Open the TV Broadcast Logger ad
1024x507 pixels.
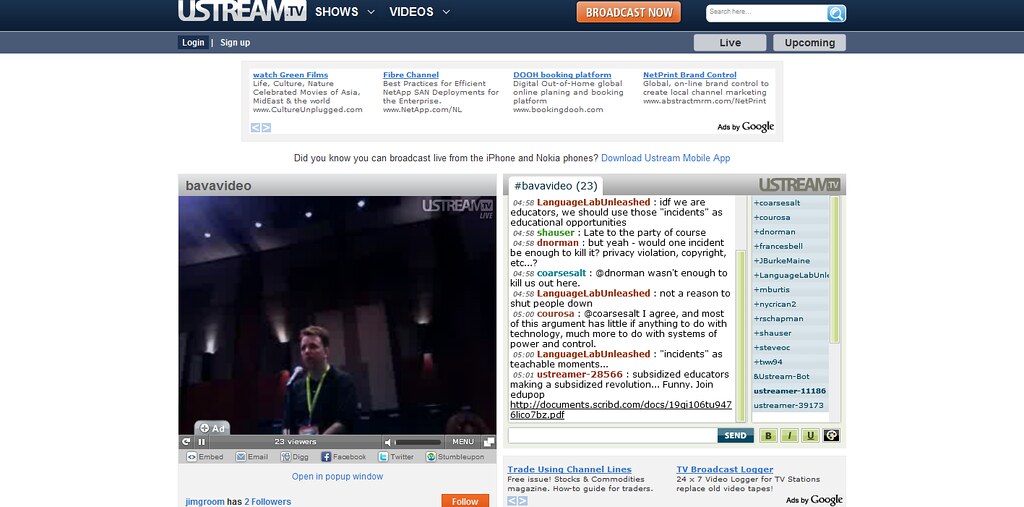click(x=725, y=469)
